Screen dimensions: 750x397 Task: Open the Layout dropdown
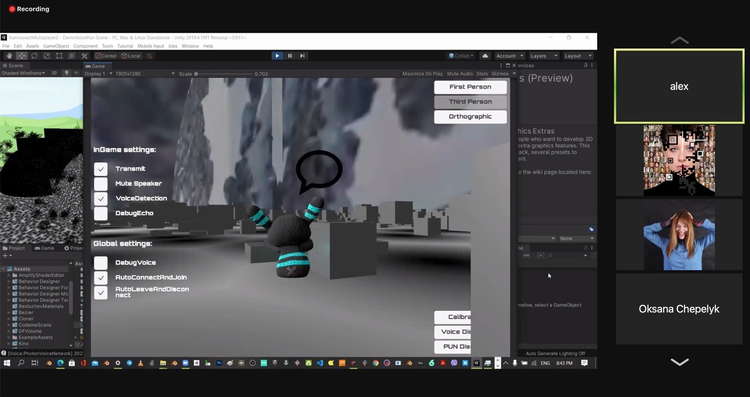point(578,56)
